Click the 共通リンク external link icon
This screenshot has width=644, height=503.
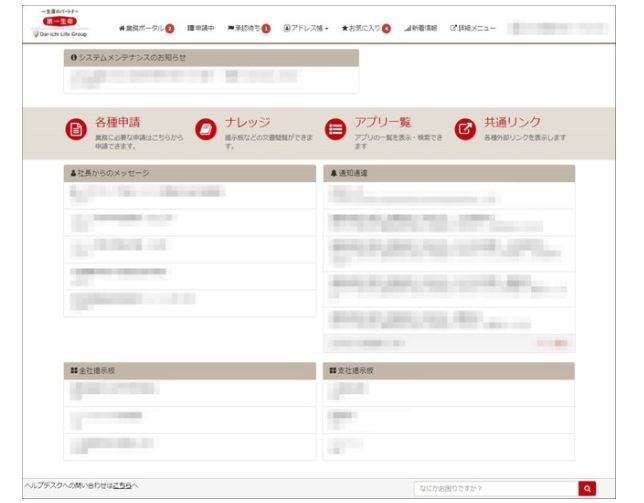pyautogui.click(x=465, y=129)
